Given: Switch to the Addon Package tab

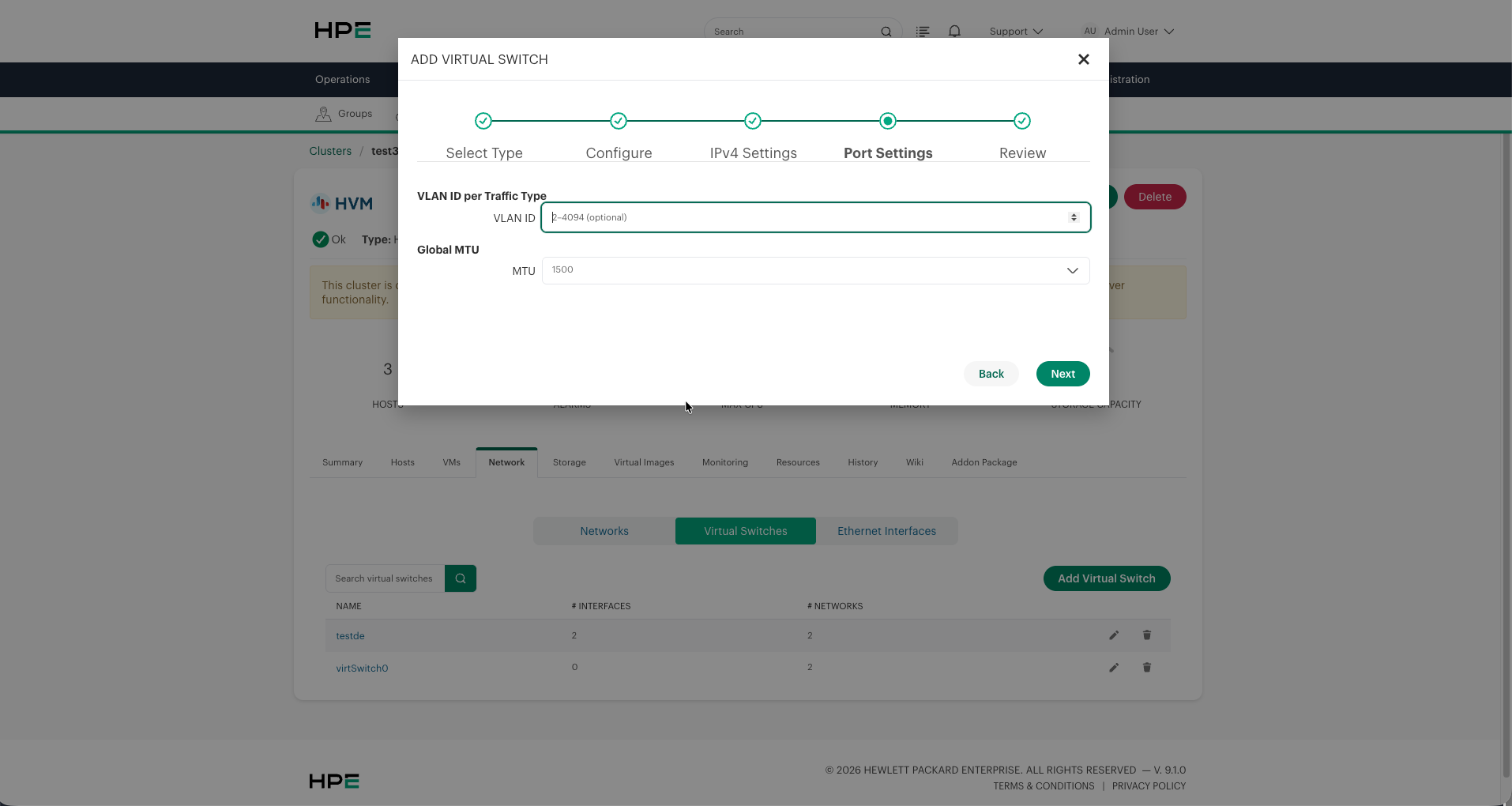Looking at the screenshot, I should coord(984,462).
